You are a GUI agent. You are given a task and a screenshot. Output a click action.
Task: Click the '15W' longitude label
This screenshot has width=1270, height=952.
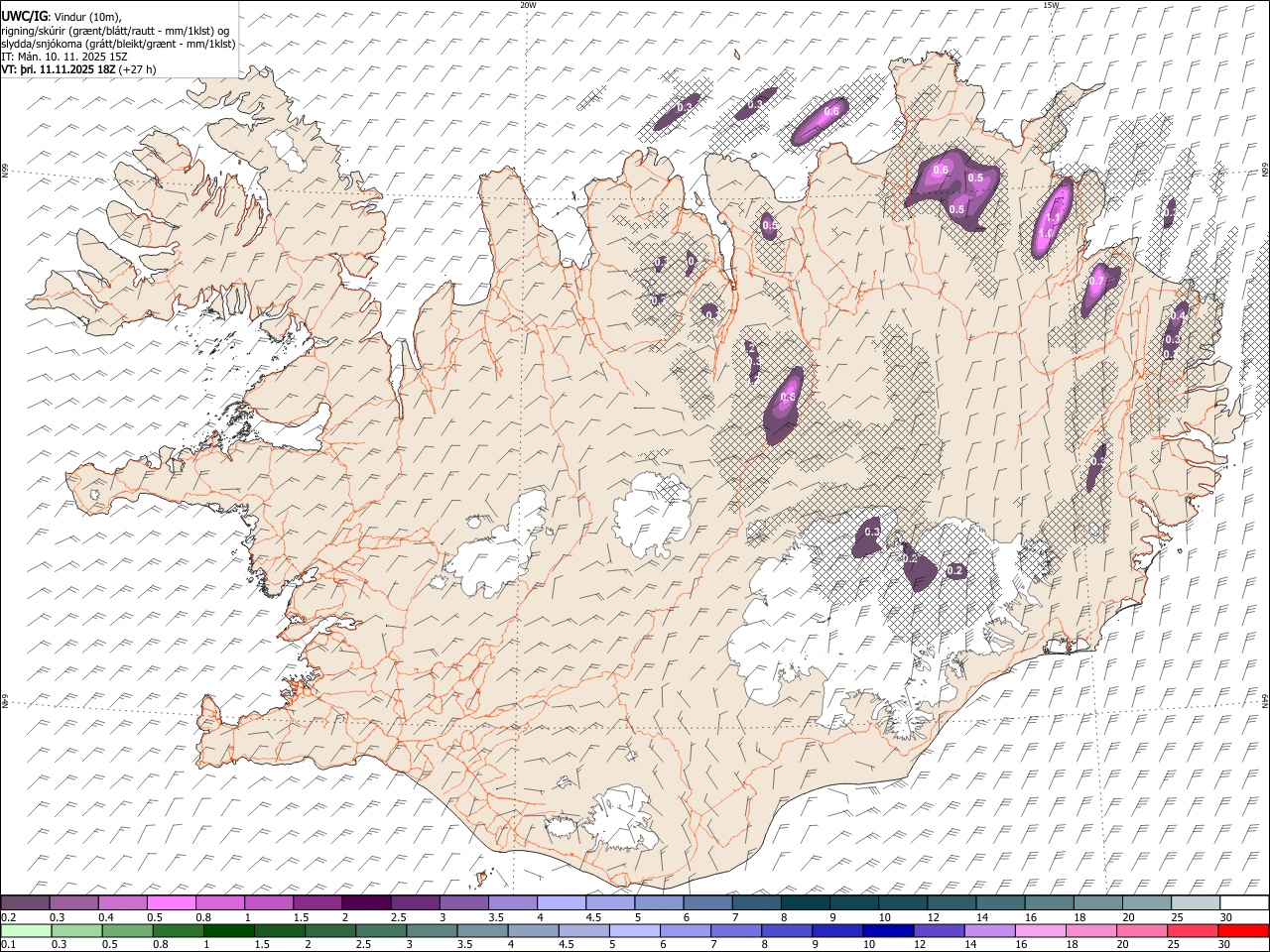[x=1051, y=5]
